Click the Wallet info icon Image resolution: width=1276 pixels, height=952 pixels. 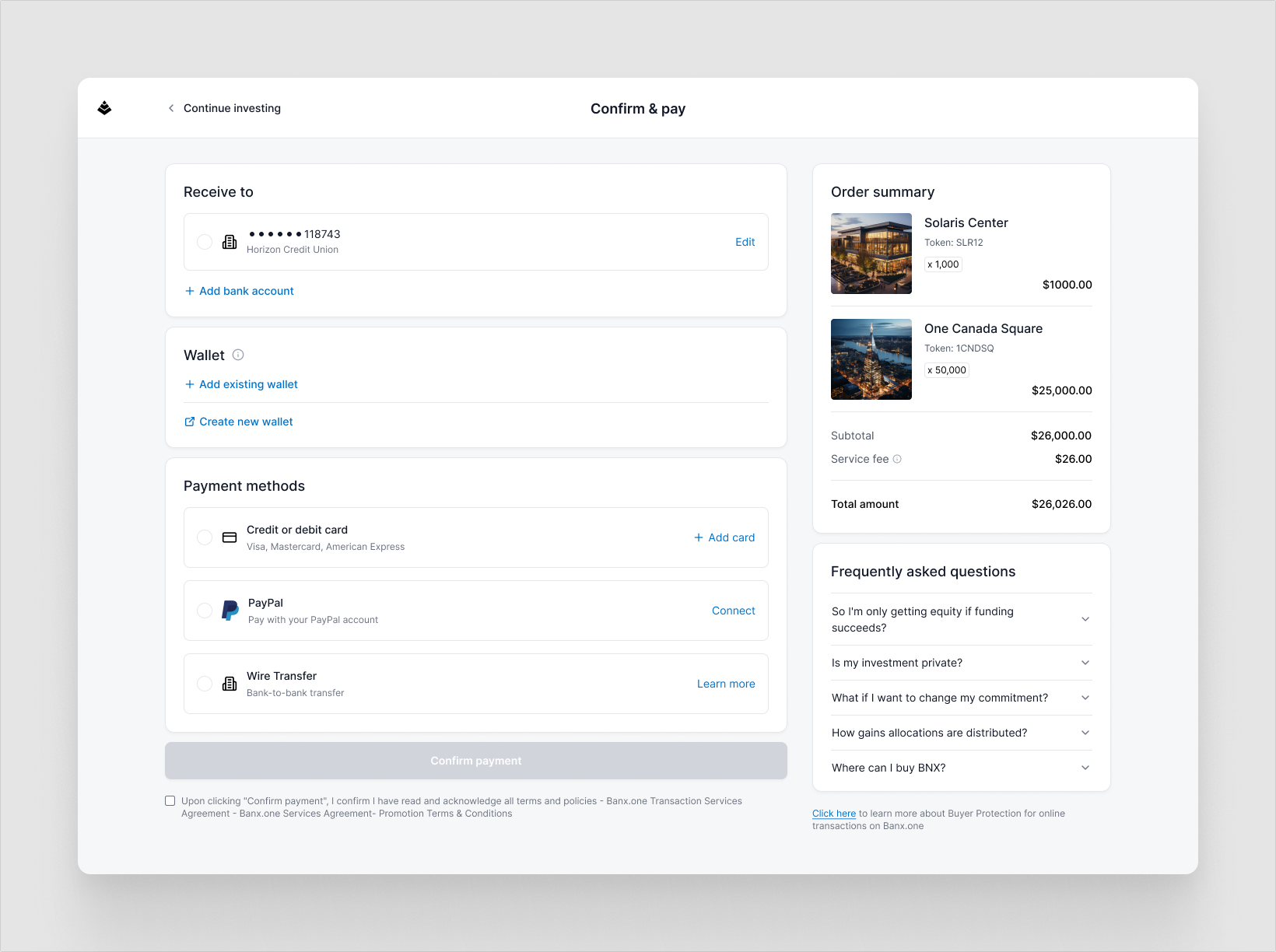click(x=238, y=355)
